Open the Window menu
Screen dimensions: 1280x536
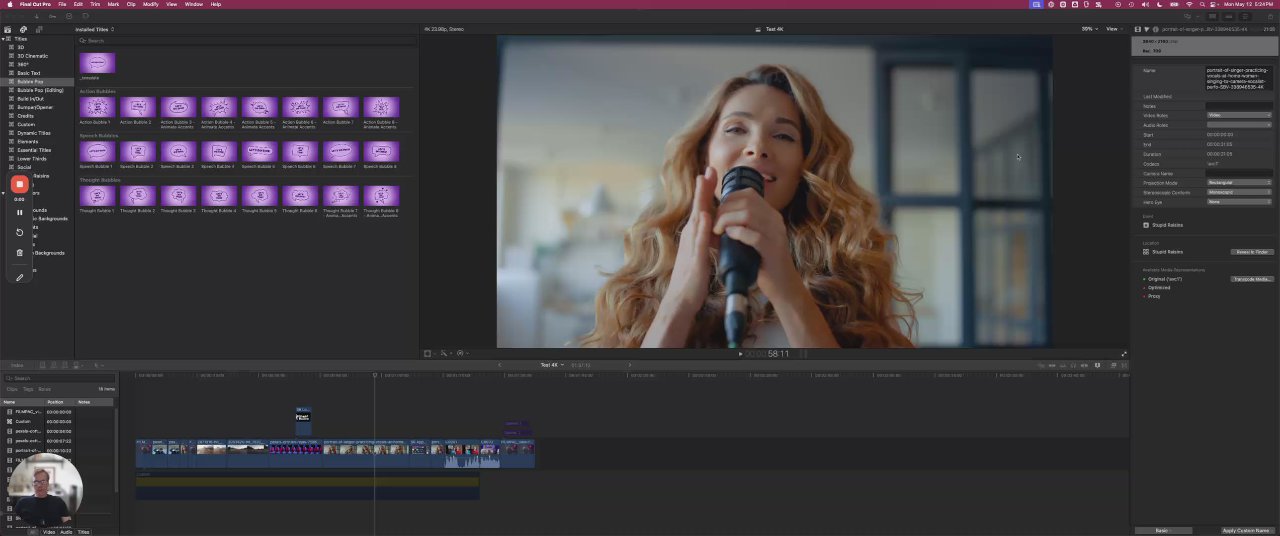tap(194, 4)
